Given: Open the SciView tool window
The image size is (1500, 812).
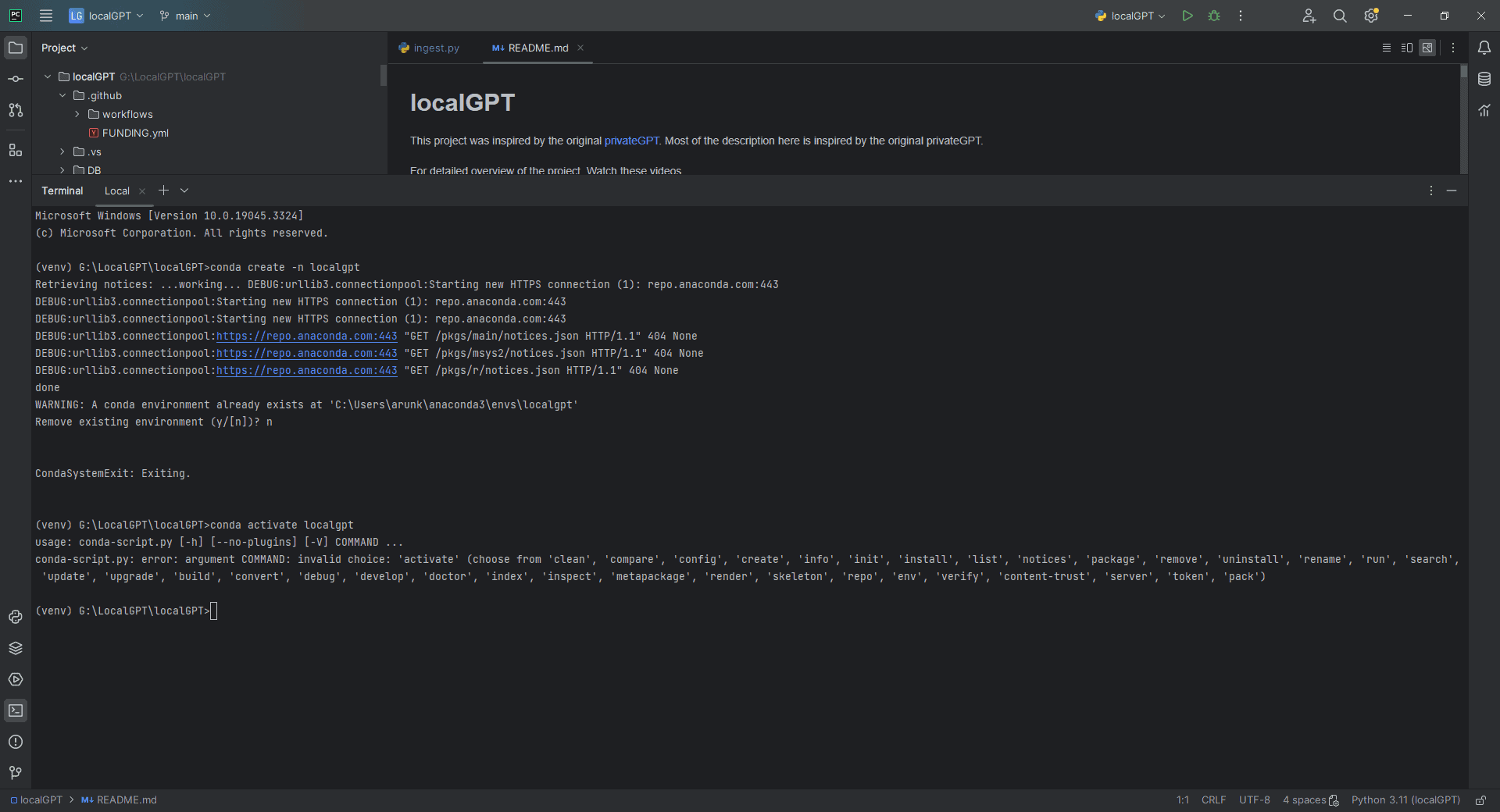Looking at the screenshot, I should pos(1484,110).
